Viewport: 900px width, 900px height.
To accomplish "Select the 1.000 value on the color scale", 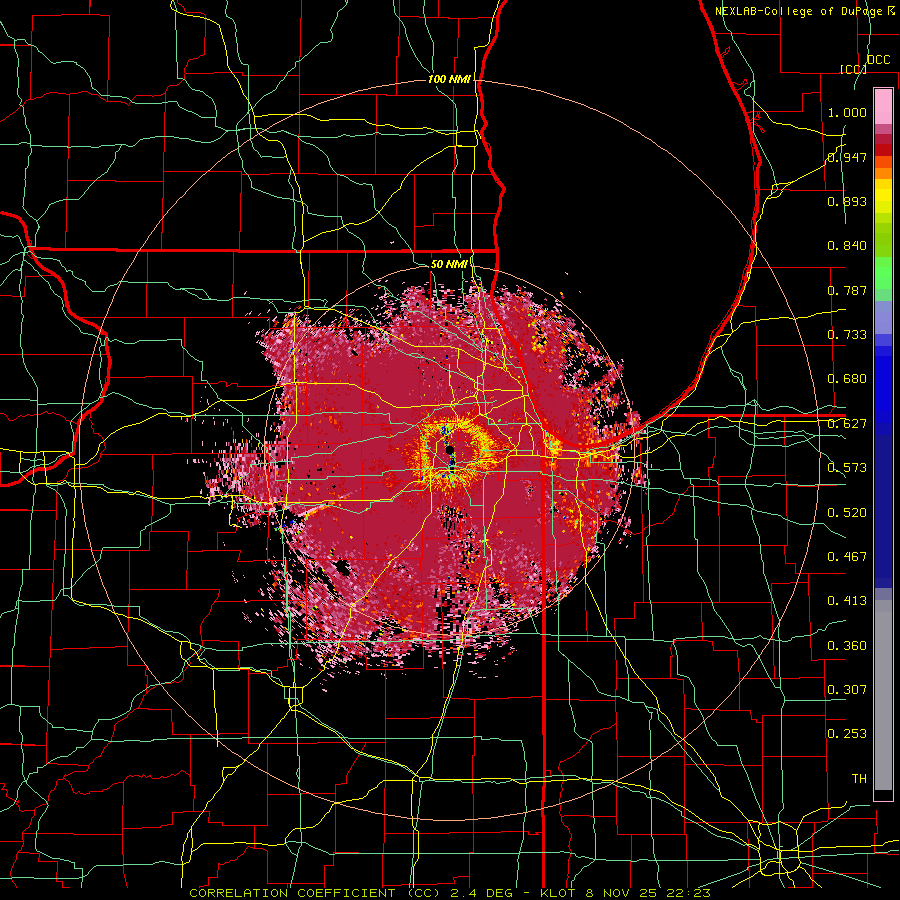I will (x=847, y=112).
